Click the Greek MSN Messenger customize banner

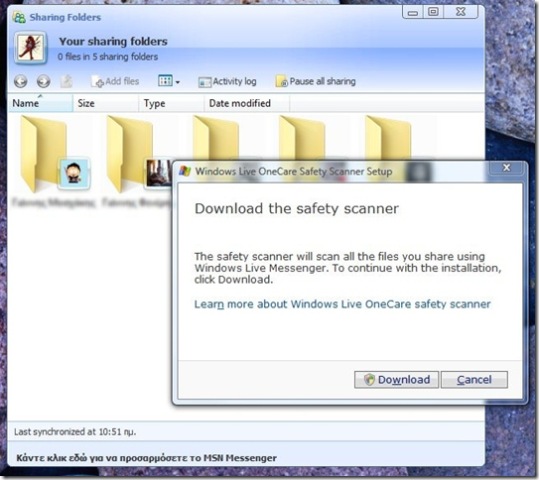(x=146, y=458)
